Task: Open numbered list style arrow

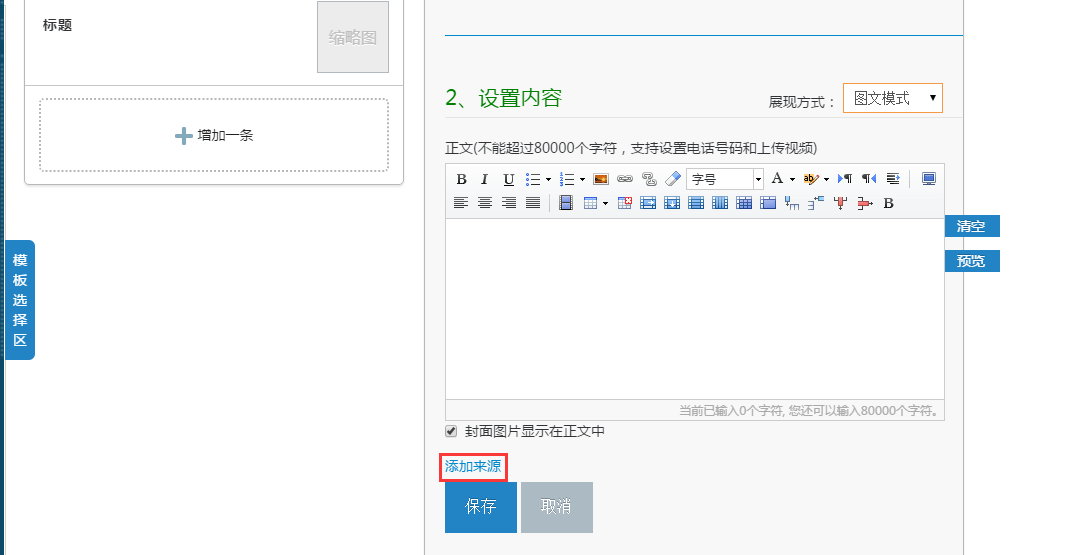Action: click(x=582, y=179)
